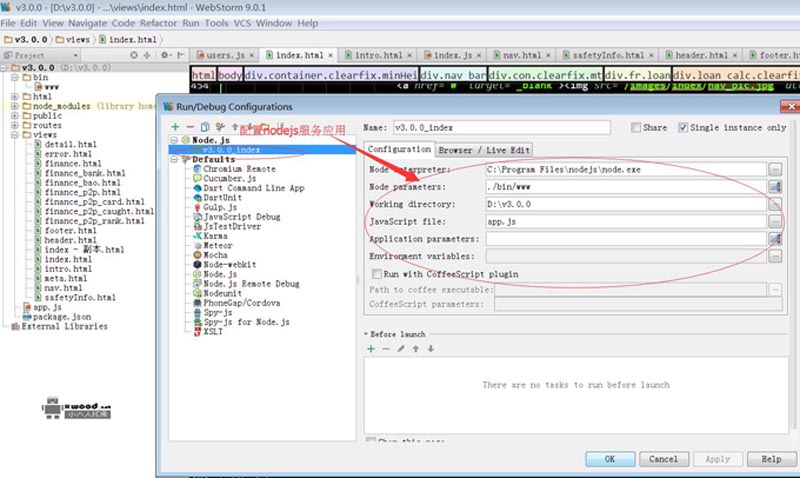The image size is (800, 478).
Task: Select Mocha default configuration
Action: click(210, 255)
